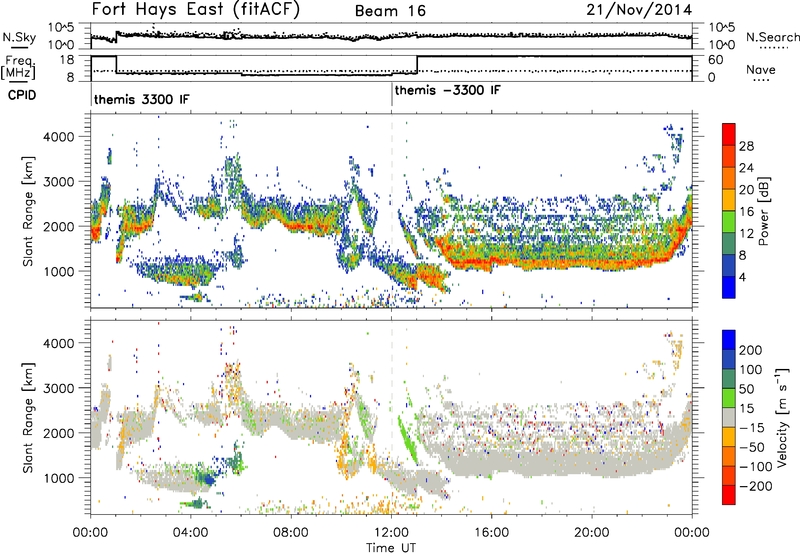
Task: Select the 'CPID' row label
Action: [x=22, y=95]
